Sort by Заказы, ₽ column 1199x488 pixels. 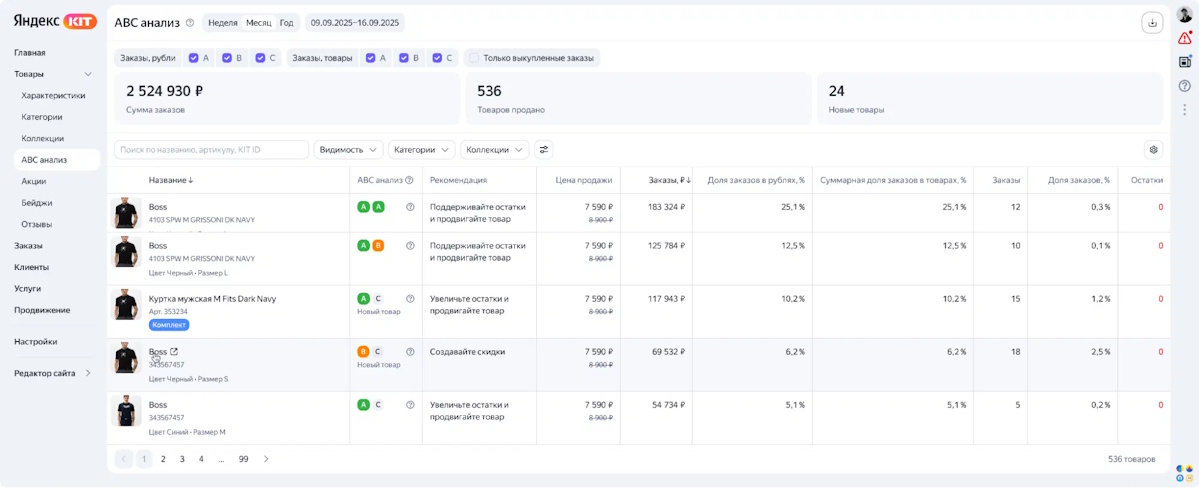click(x=669, y=181)
